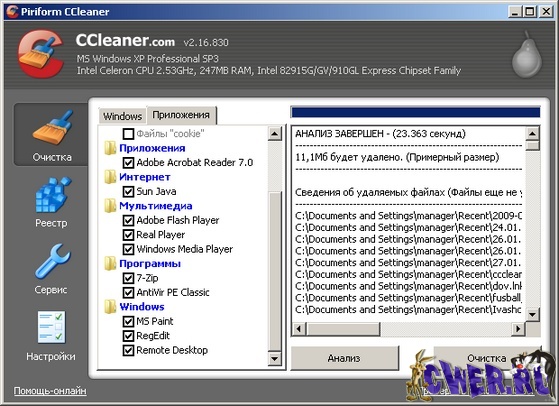Image resolution: width=559 pixels, height=406 pixels.
Task: Click results pane scroll up arrow
Action: point(532,134)
